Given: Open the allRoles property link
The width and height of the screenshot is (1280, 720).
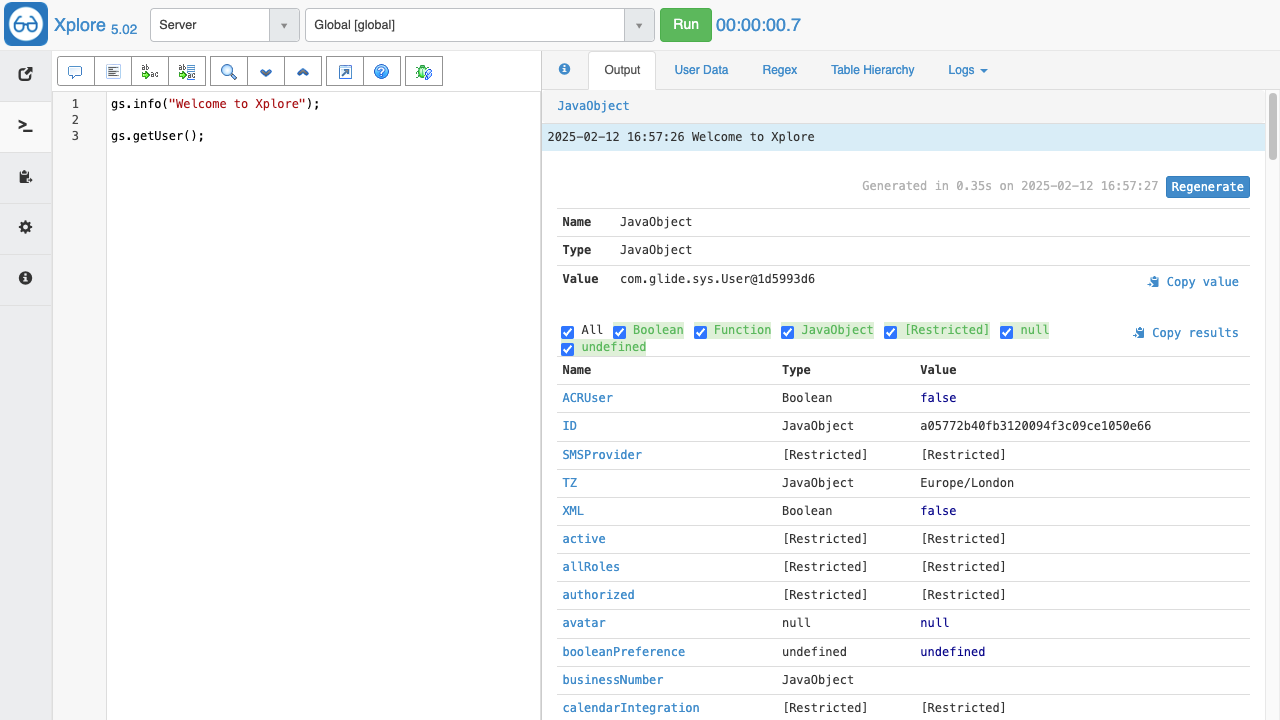Looking at the screenshot, I should (591, 567).
